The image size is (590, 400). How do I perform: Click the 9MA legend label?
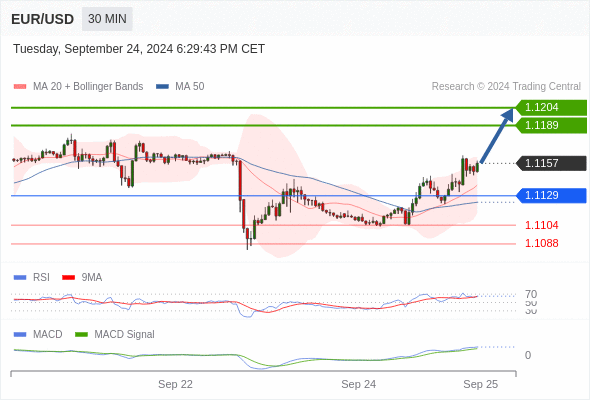pos(92,278)
